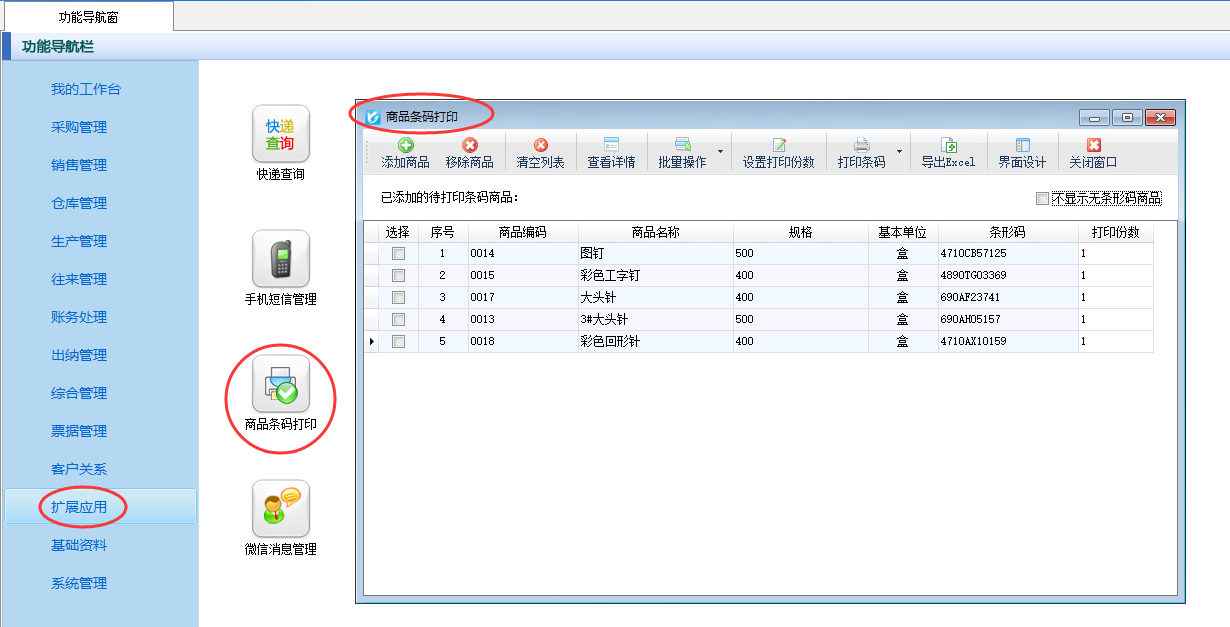
Task: Open 设置打印份数 print copies setting
Action: pyautogui.click(x=778, y=146)
